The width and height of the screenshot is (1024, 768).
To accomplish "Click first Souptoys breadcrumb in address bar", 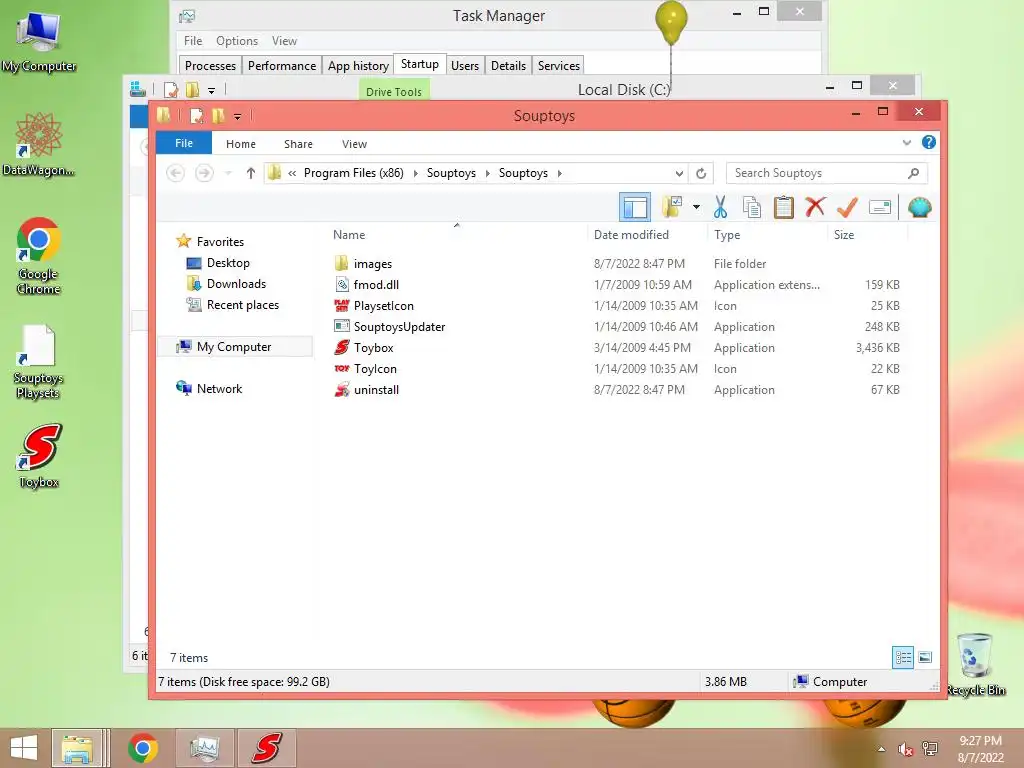I will tap(451, 173).
